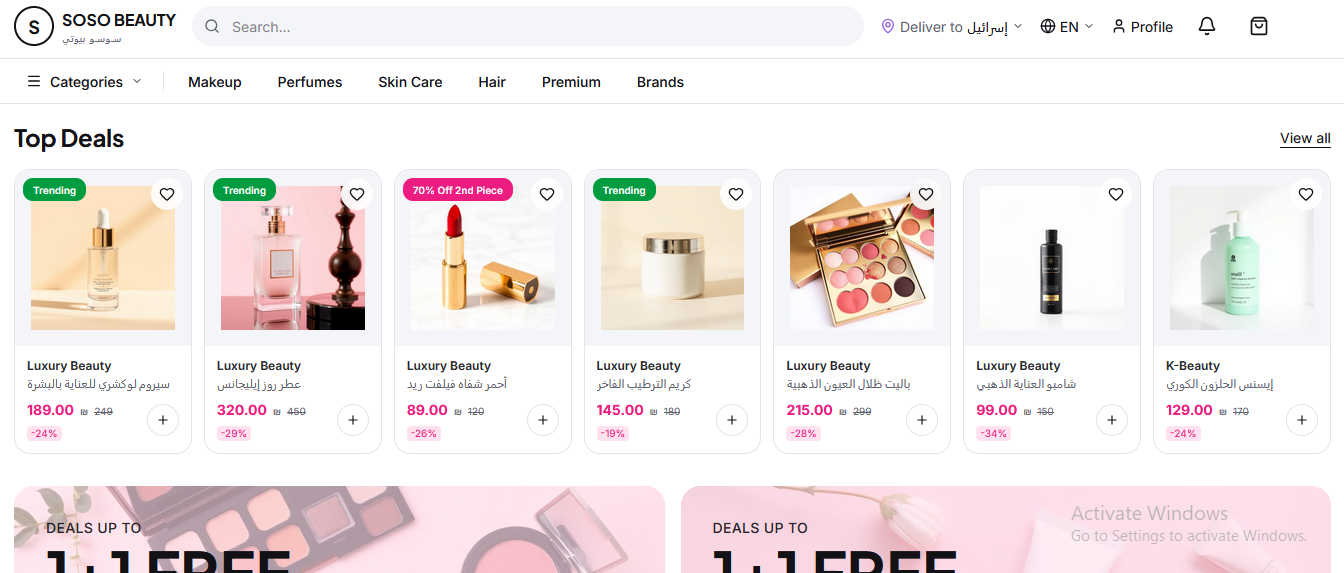Add 129.00 K-Beauty product to cart
Viewport: 1344px width, 573px height.
pos(1302,420)
